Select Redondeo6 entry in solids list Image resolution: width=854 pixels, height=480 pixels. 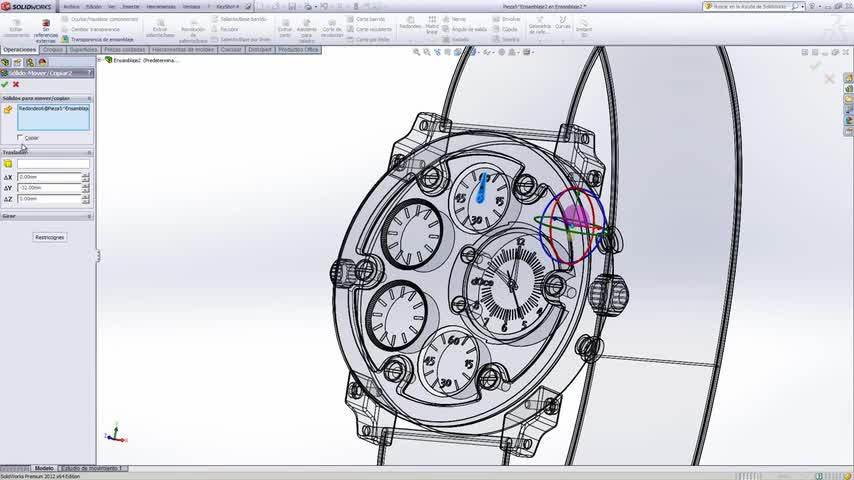pyautogui.click(x=53, y=108)
